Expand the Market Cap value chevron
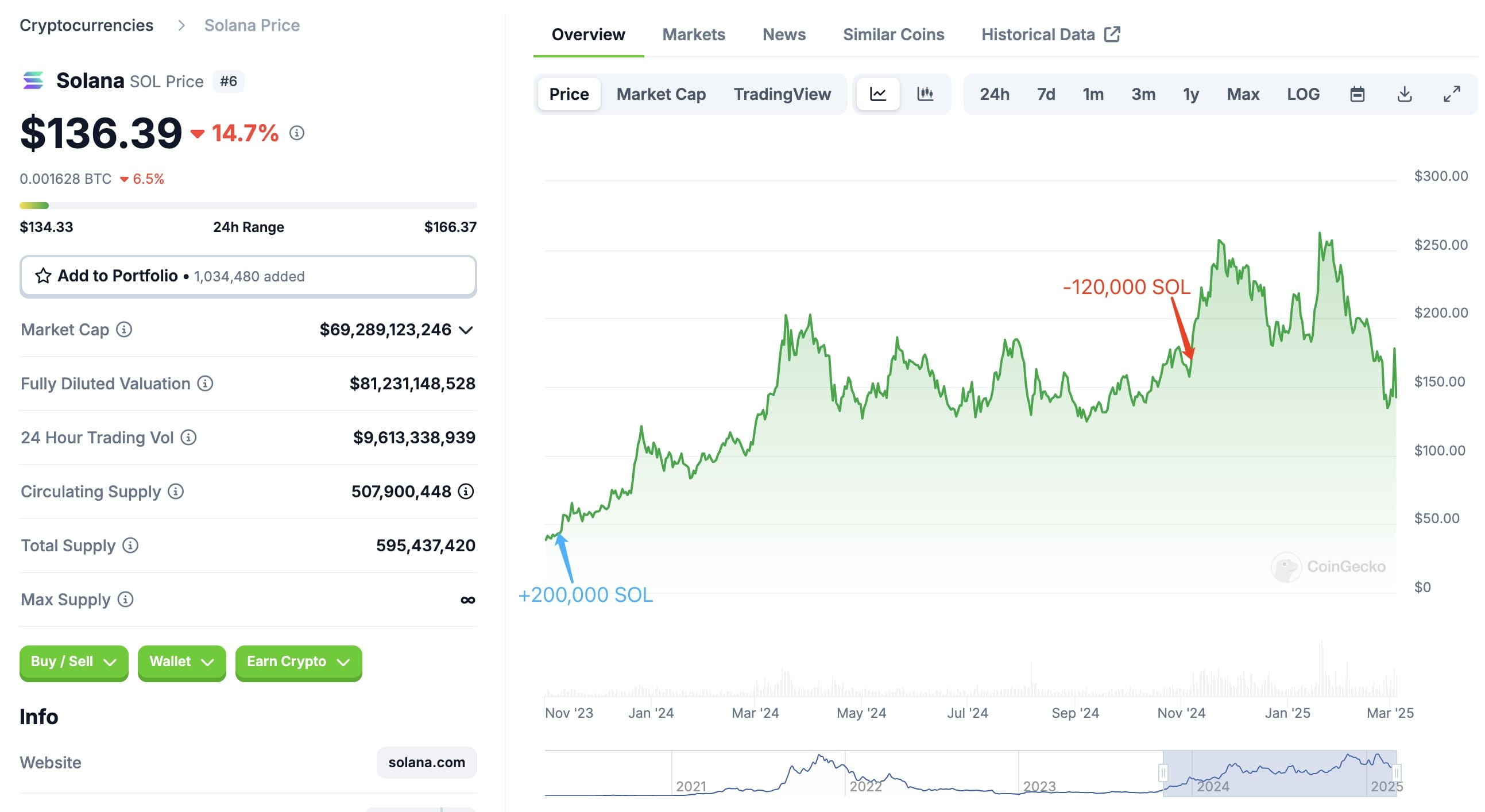The width and height of the screenshot is (1485, 812). [466, 330]
